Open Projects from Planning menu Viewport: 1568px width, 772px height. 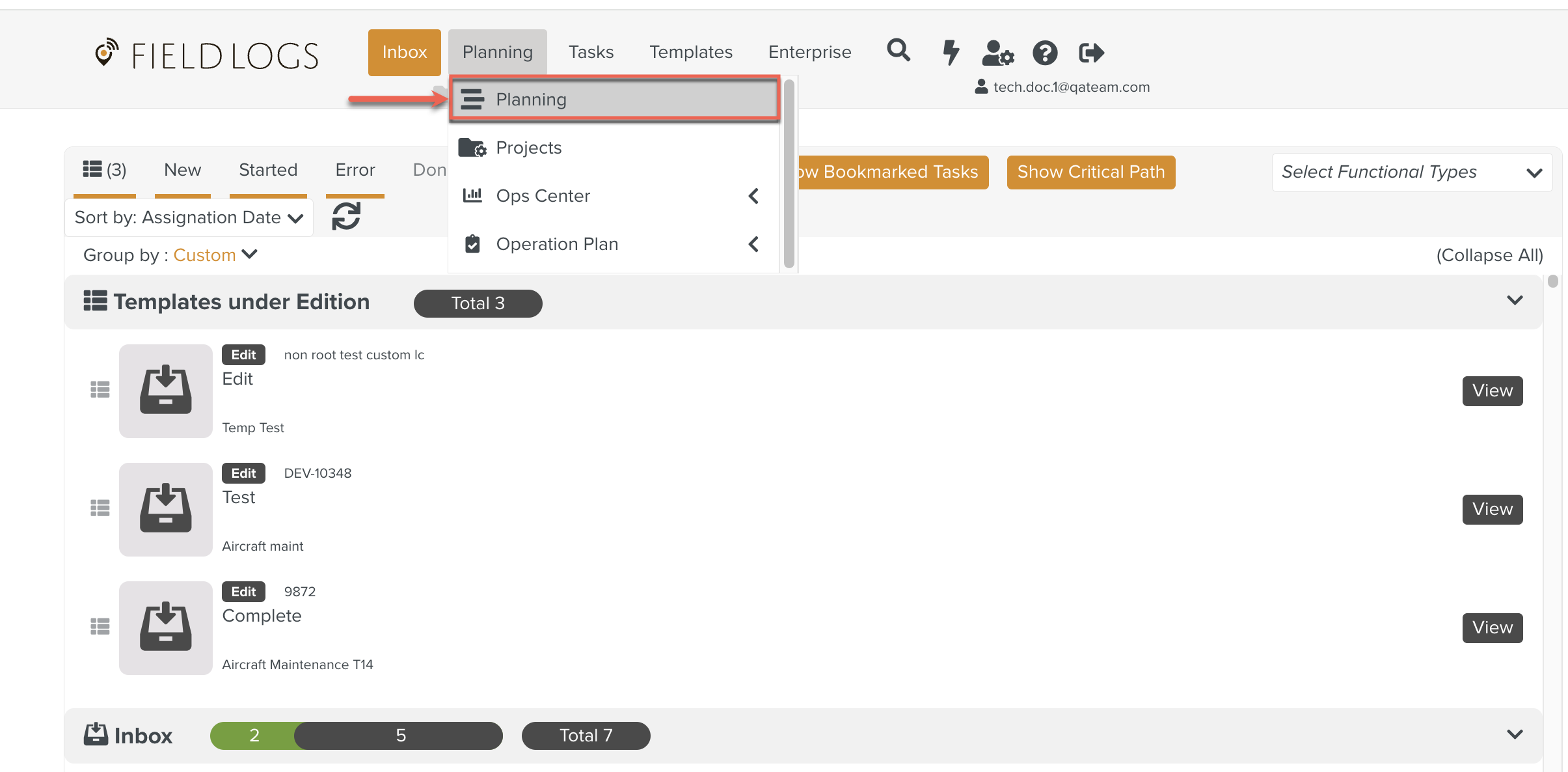coord(528,148)
